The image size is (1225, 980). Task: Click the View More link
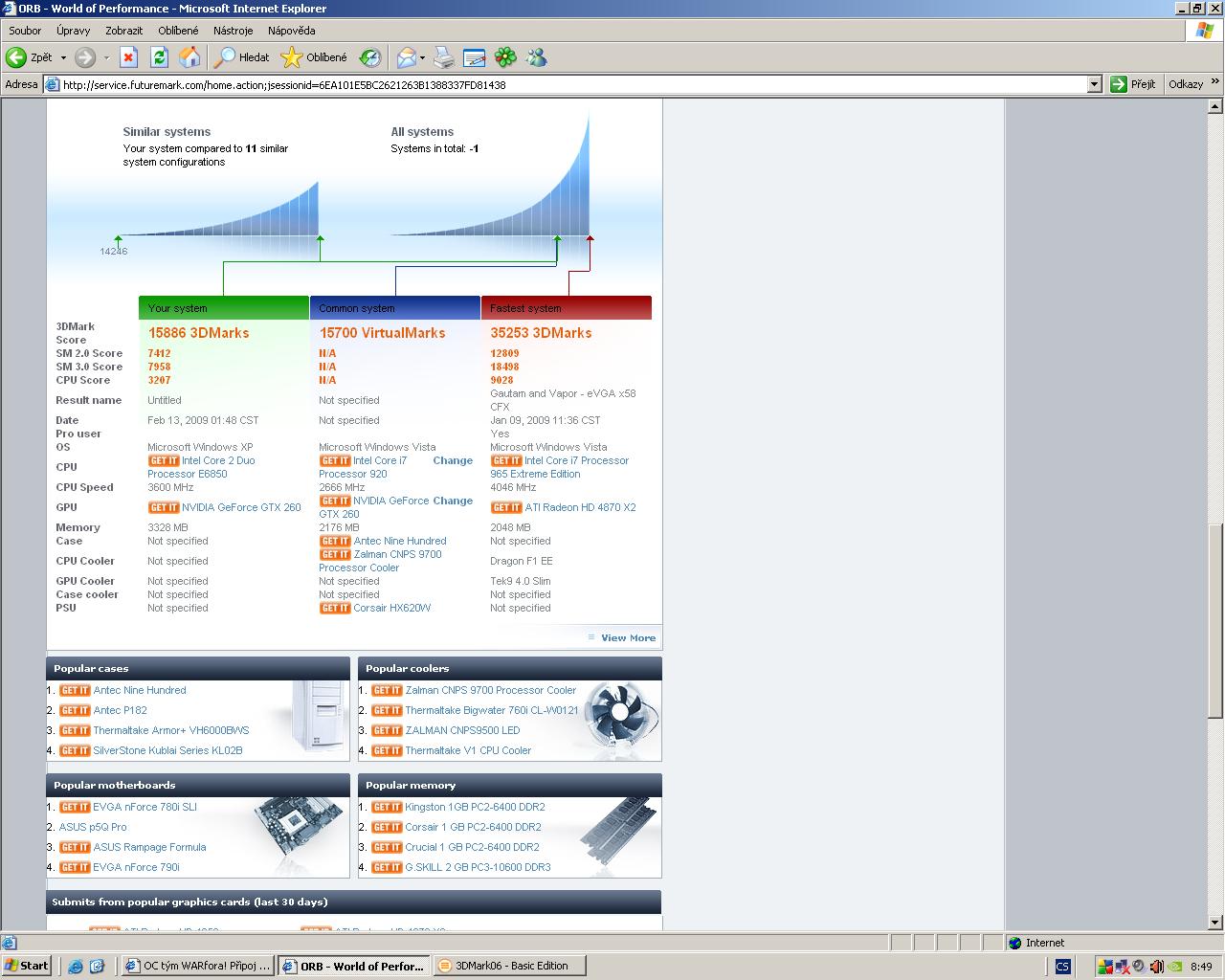[629, 637]
